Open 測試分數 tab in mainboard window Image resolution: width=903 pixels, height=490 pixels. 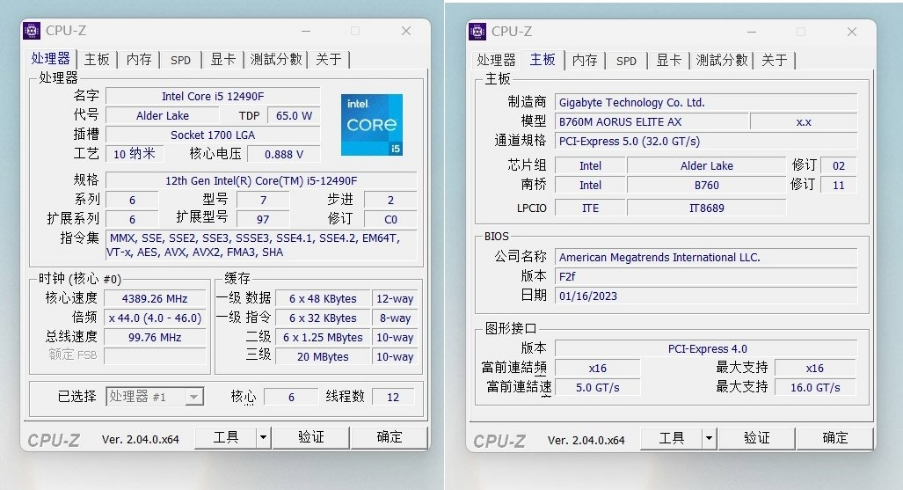coord(721,60)
